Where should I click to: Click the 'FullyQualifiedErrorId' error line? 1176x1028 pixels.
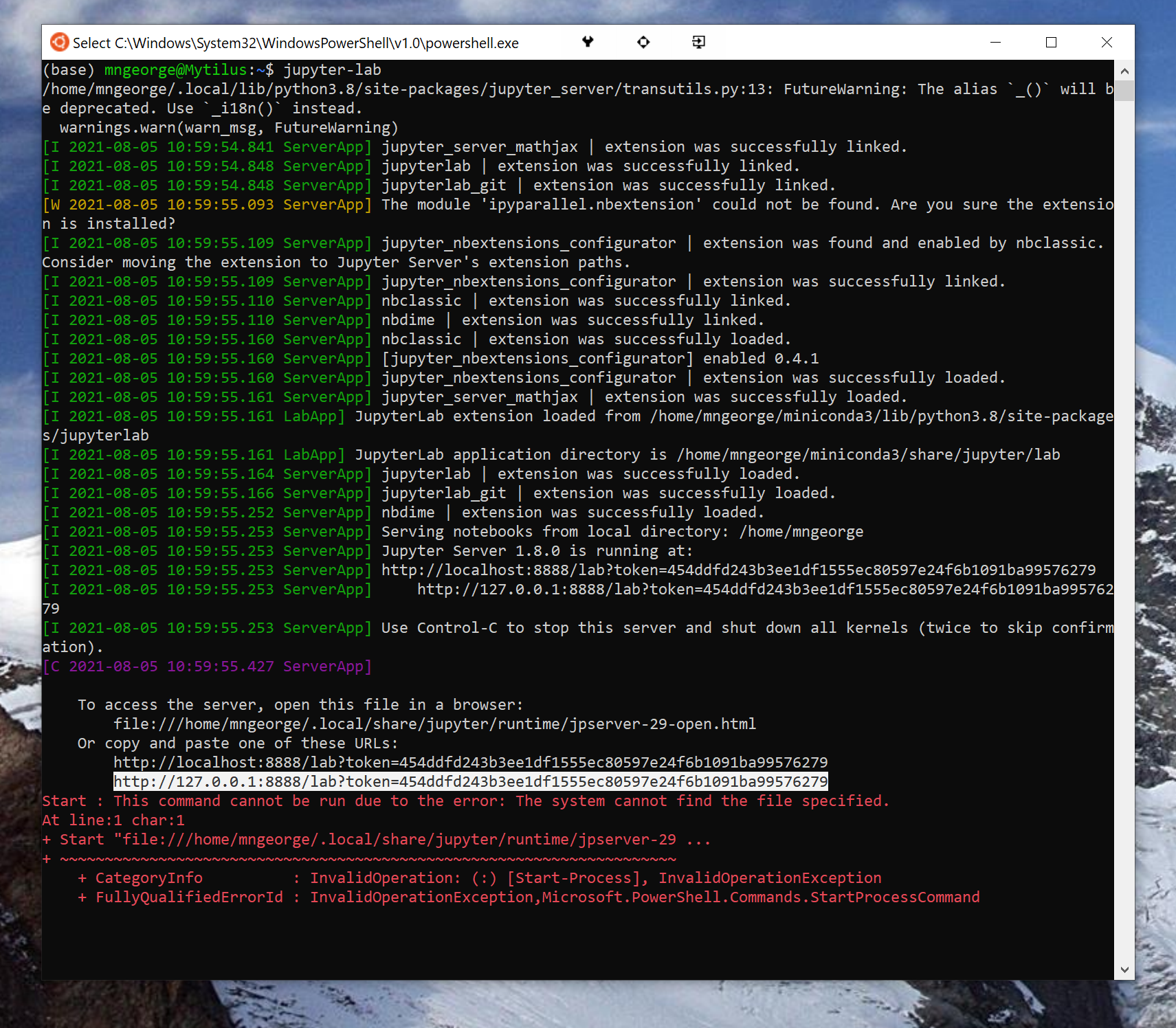point(529,897)
